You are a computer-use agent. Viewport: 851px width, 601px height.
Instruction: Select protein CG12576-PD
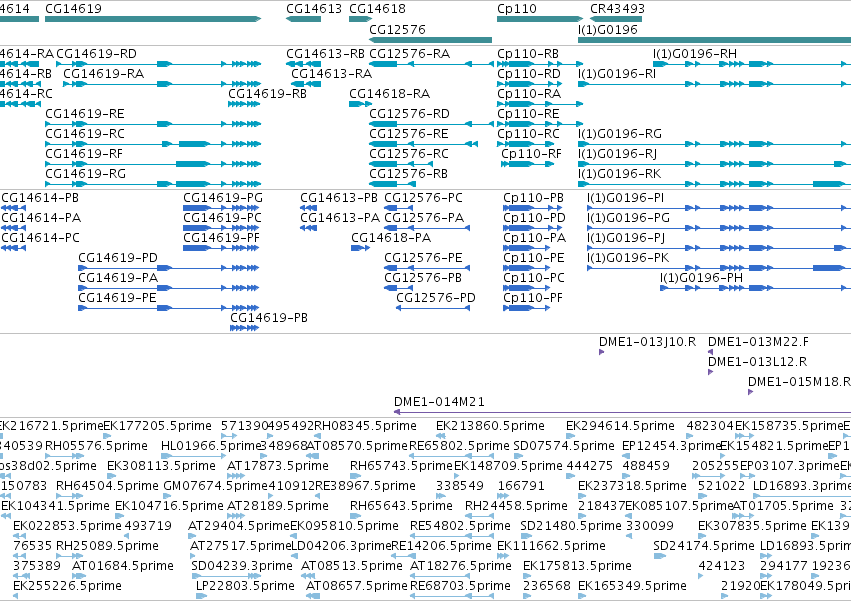point(436,298)
